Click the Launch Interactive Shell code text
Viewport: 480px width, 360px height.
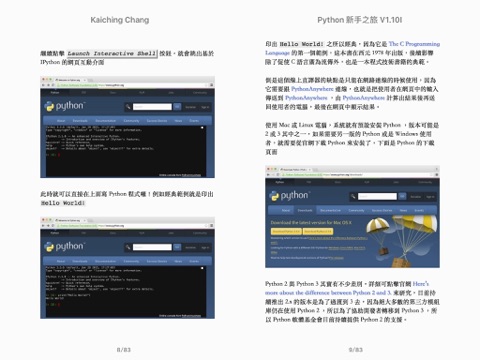112,53
